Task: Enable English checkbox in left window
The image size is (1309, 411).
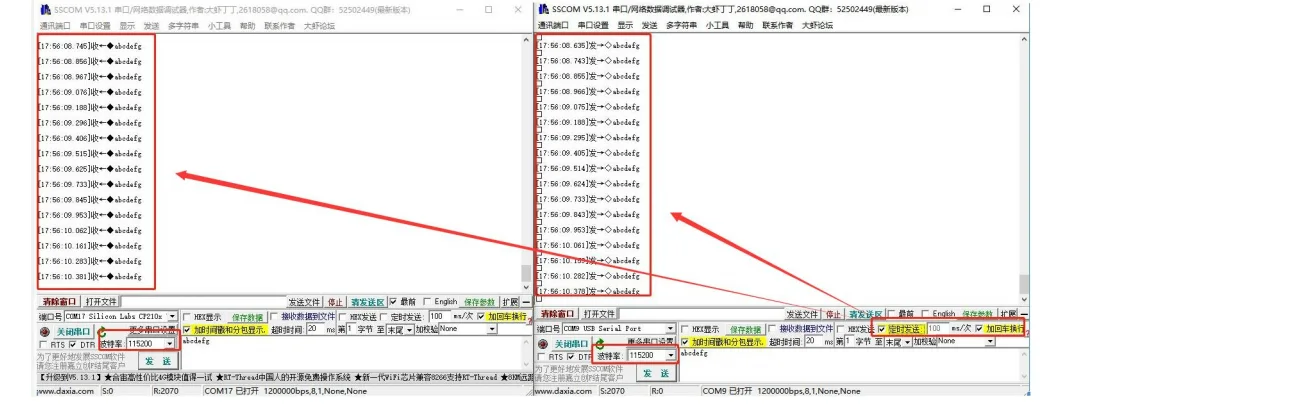Action: (x=427, y=302)
